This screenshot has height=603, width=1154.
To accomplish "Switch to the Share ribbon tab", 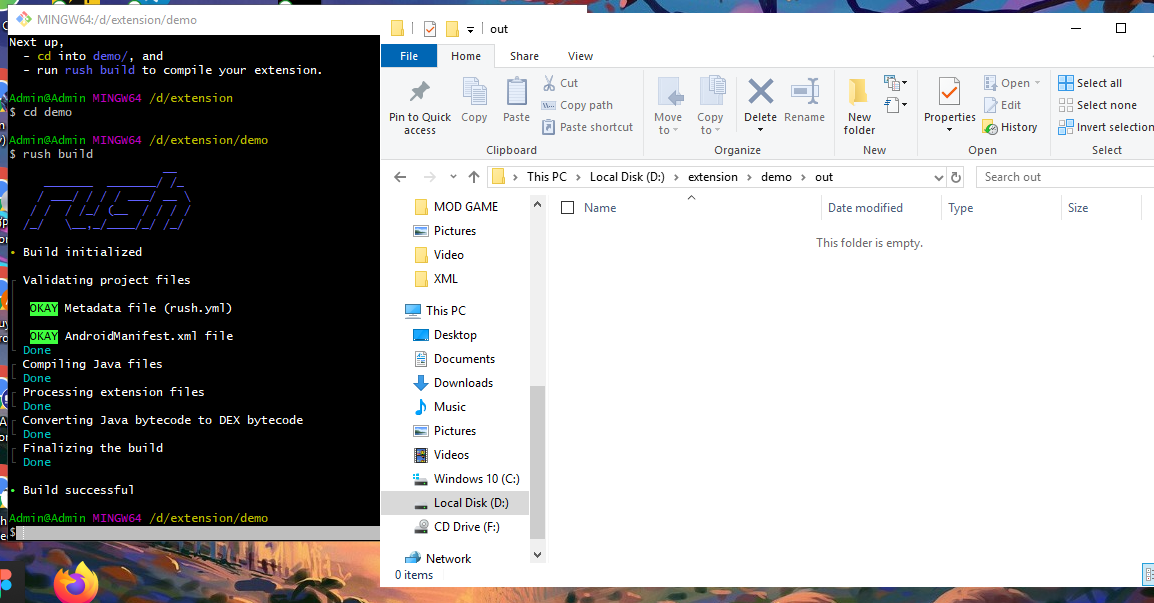I will (x=524, y=56).
